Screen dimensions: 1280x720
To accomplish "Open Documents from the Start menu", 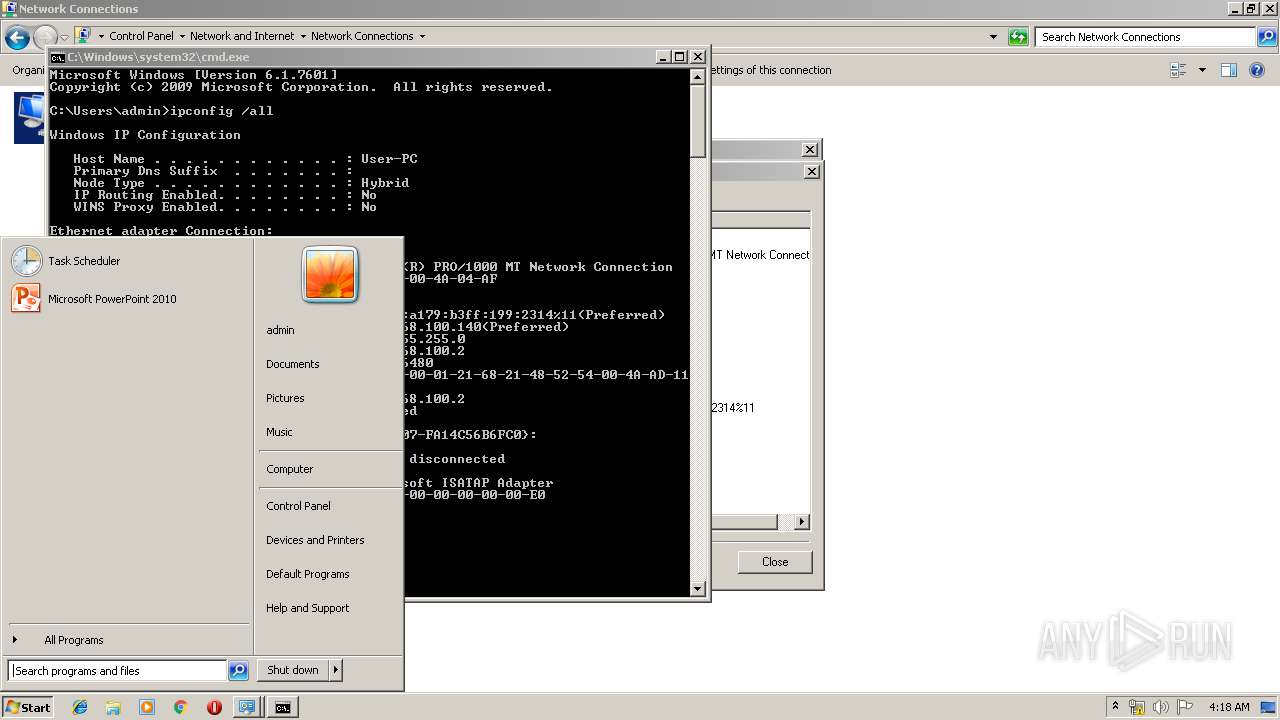I will (x=293, y=364).
